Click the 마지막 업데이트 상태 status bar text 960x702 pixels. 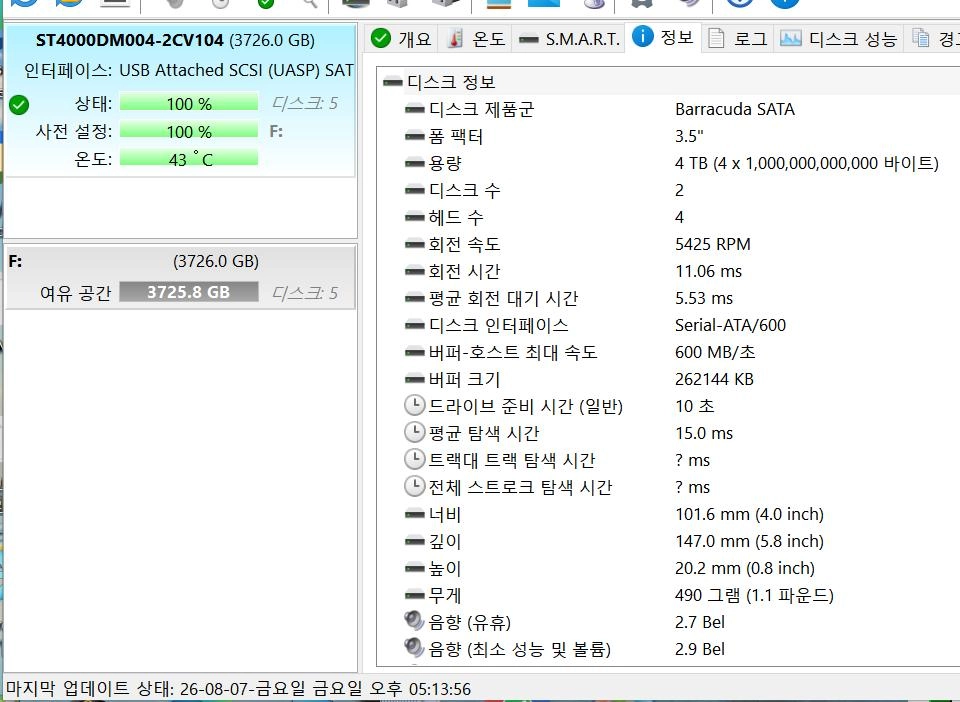click(x=239, y=689)
